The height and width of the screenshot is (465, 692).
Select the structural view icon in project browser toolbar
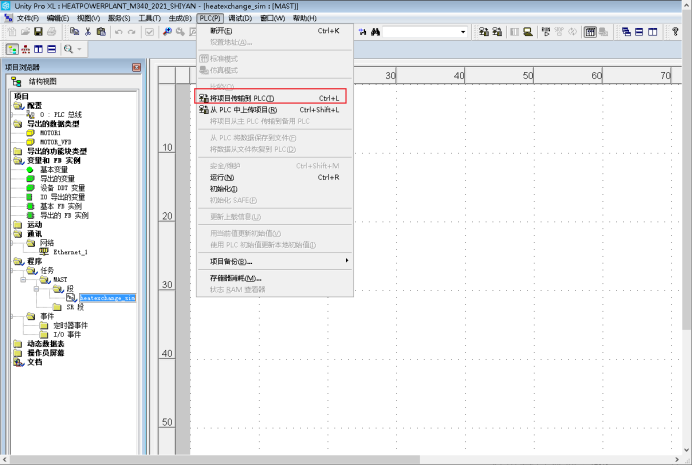[12, 48]
